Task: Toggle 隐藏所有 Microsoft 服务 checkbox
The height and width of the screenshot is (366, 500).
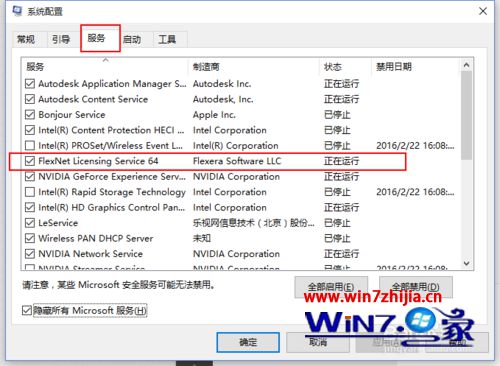Action: click(27, 310)
